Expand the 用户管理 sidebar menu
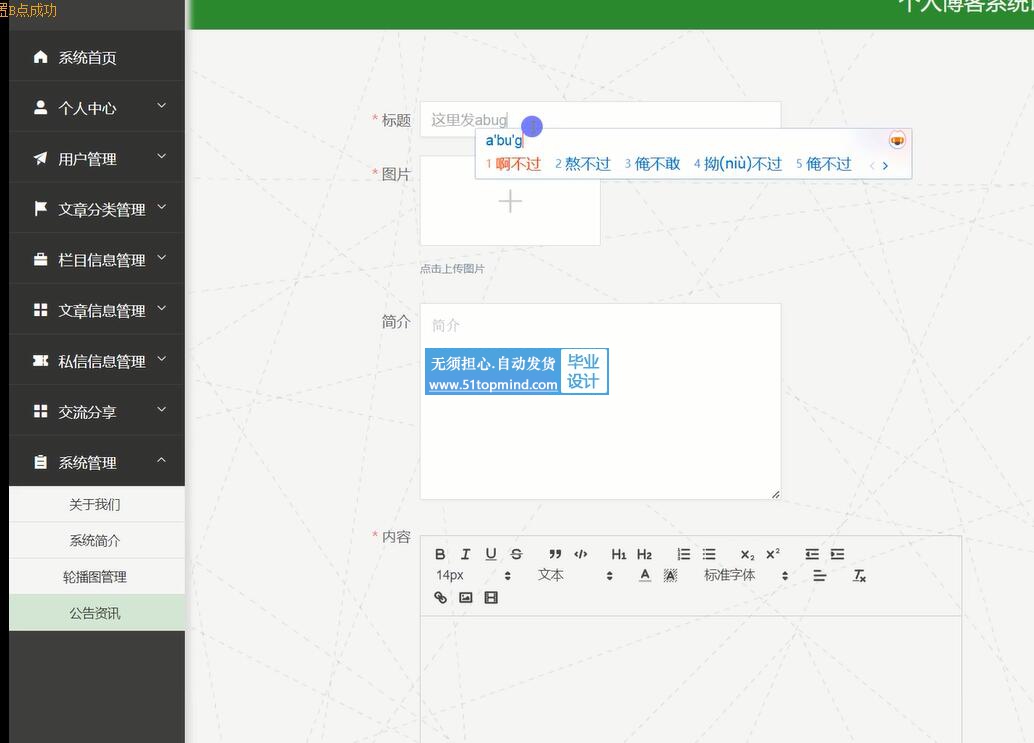The image size is (1034, 743). coord(97,158)
